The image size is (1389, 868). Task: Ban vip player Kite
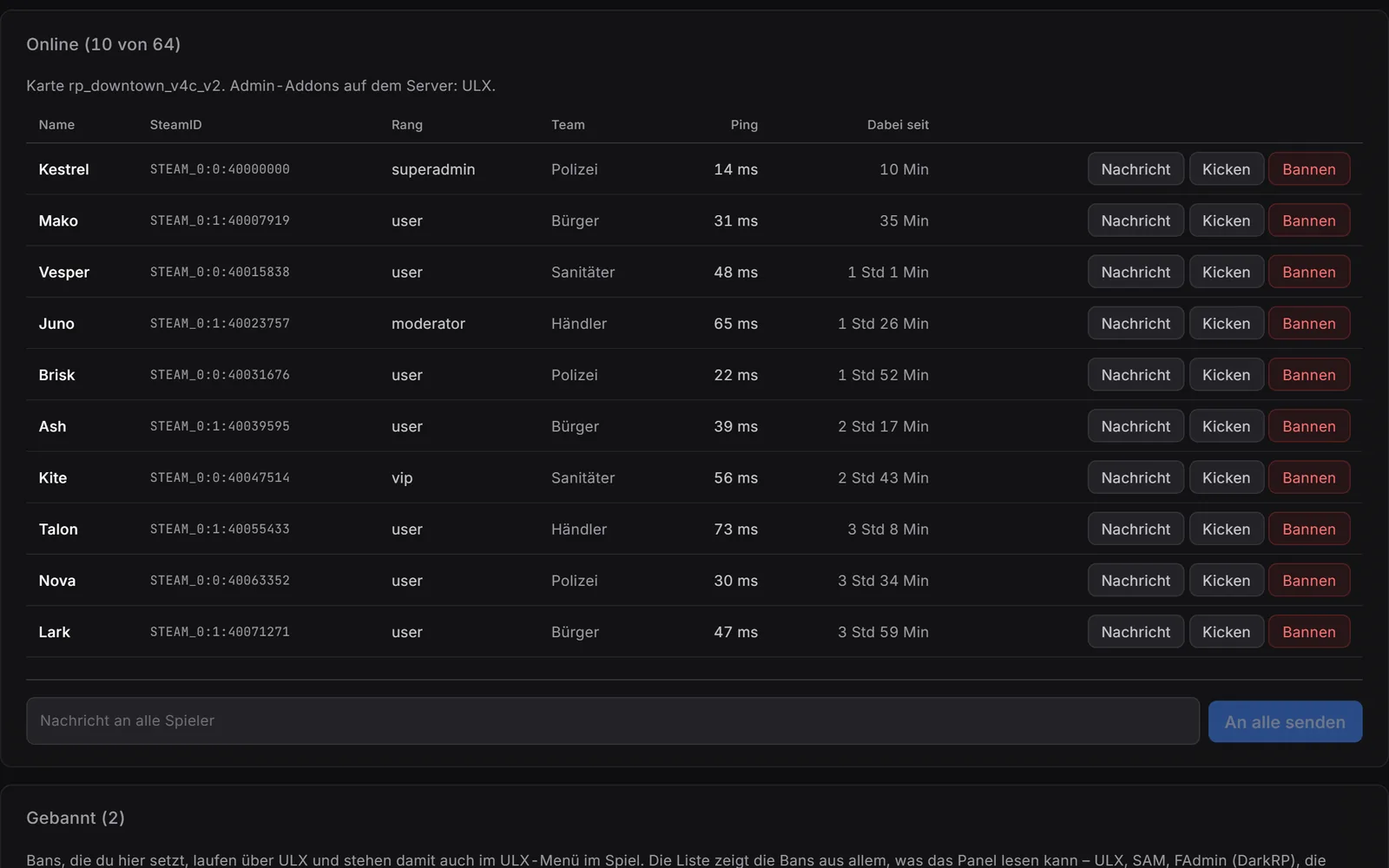coord(1309,477)
